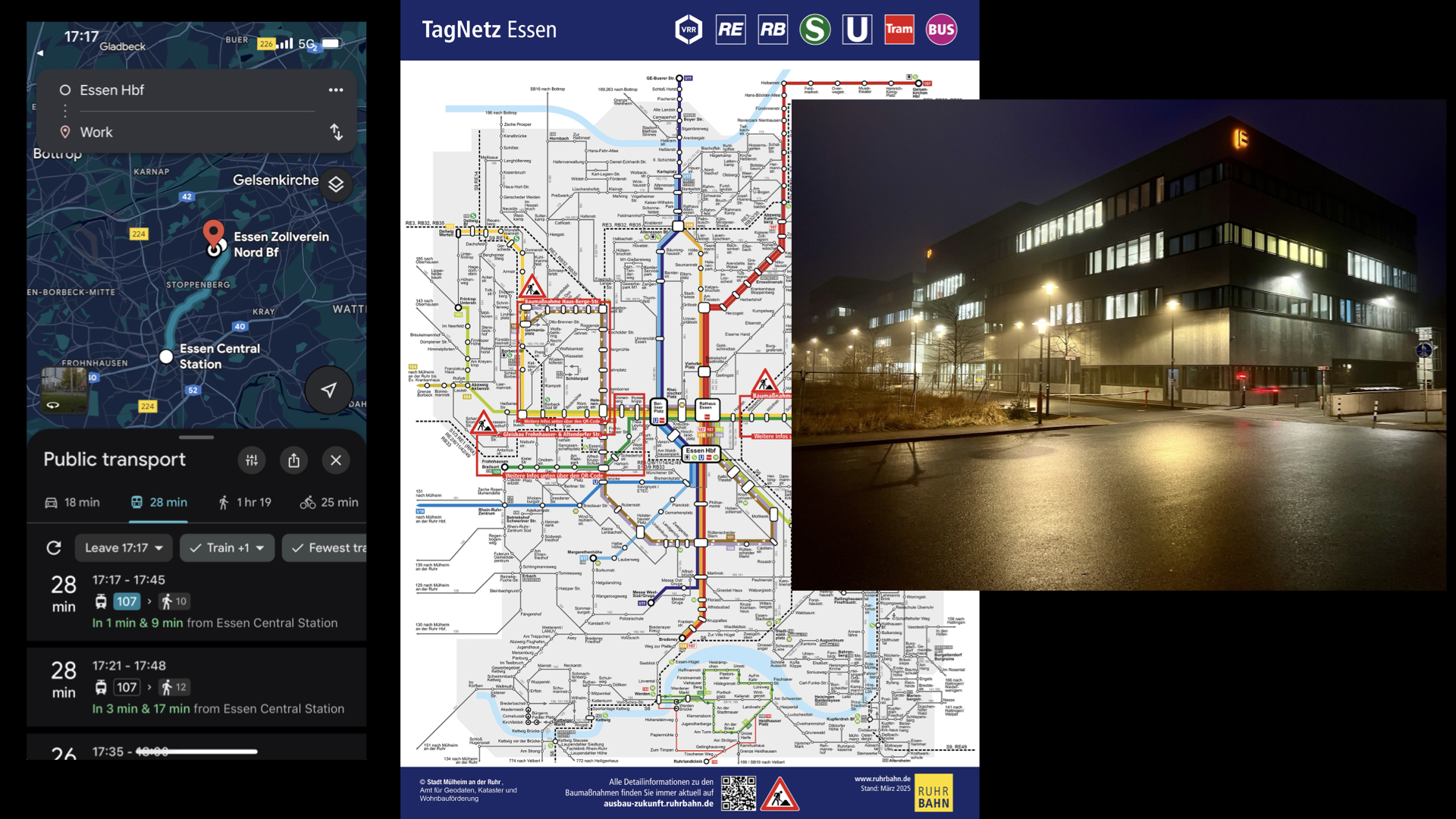
Task: Tap the Essen Central Station origin marker
Action: tap(166, 356)
